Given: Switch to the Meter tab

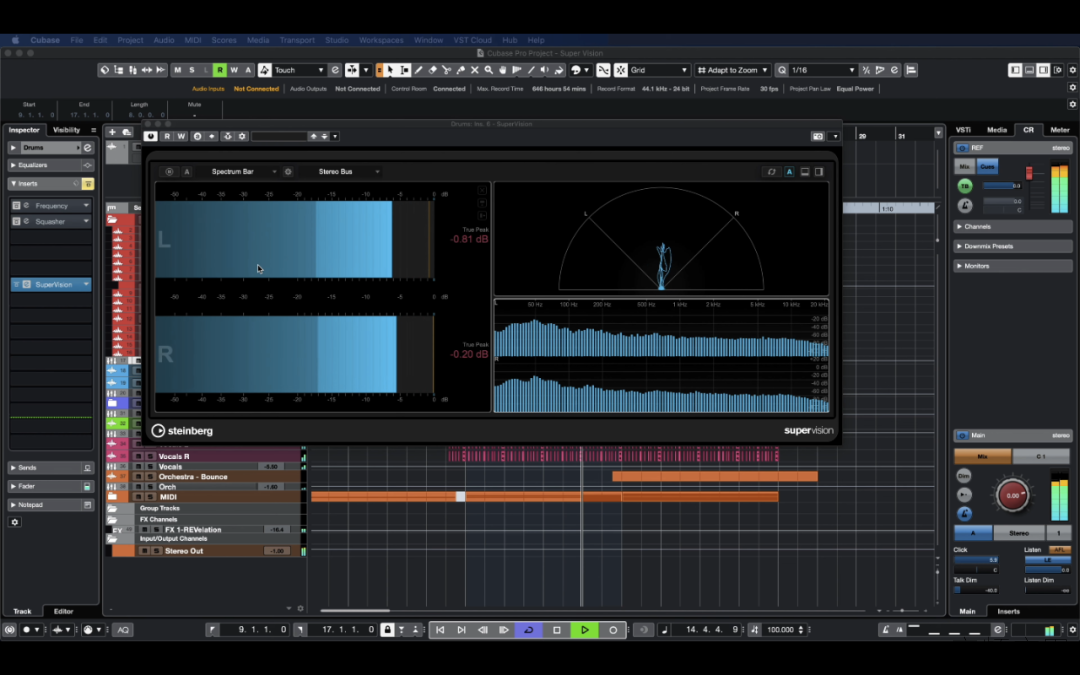Looking at the screenshot, I should click(x=1059, y=129).
